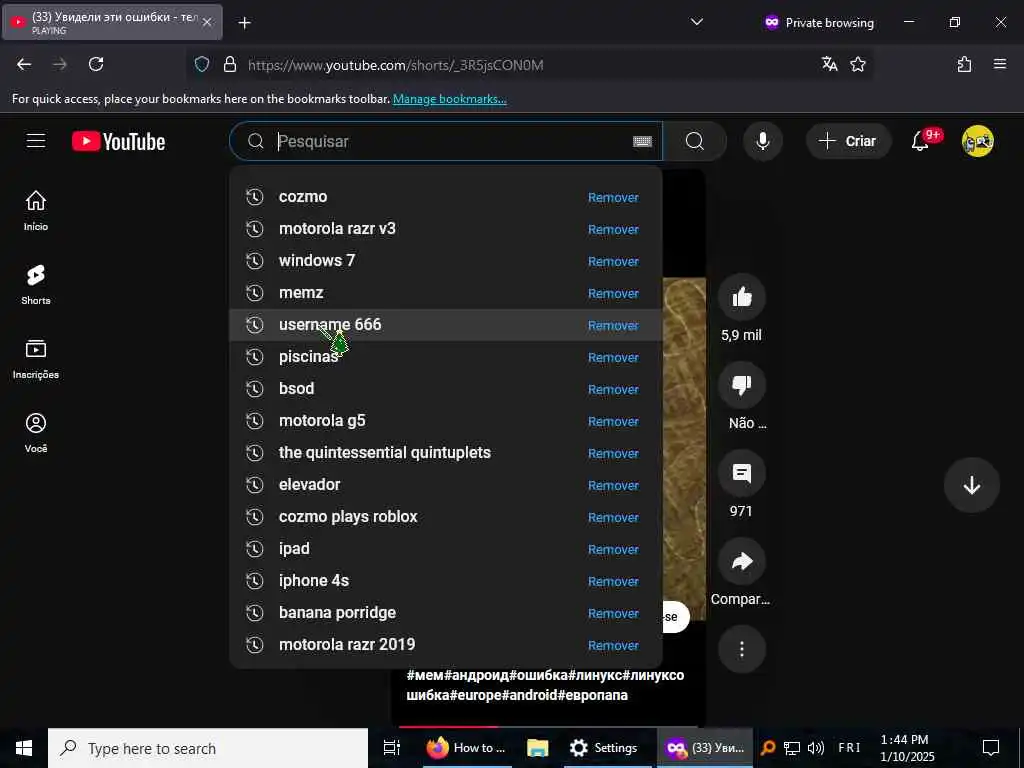This screenshot has height=768, width=1024.
Task: Reload the page
Action: tap(96, 64)
